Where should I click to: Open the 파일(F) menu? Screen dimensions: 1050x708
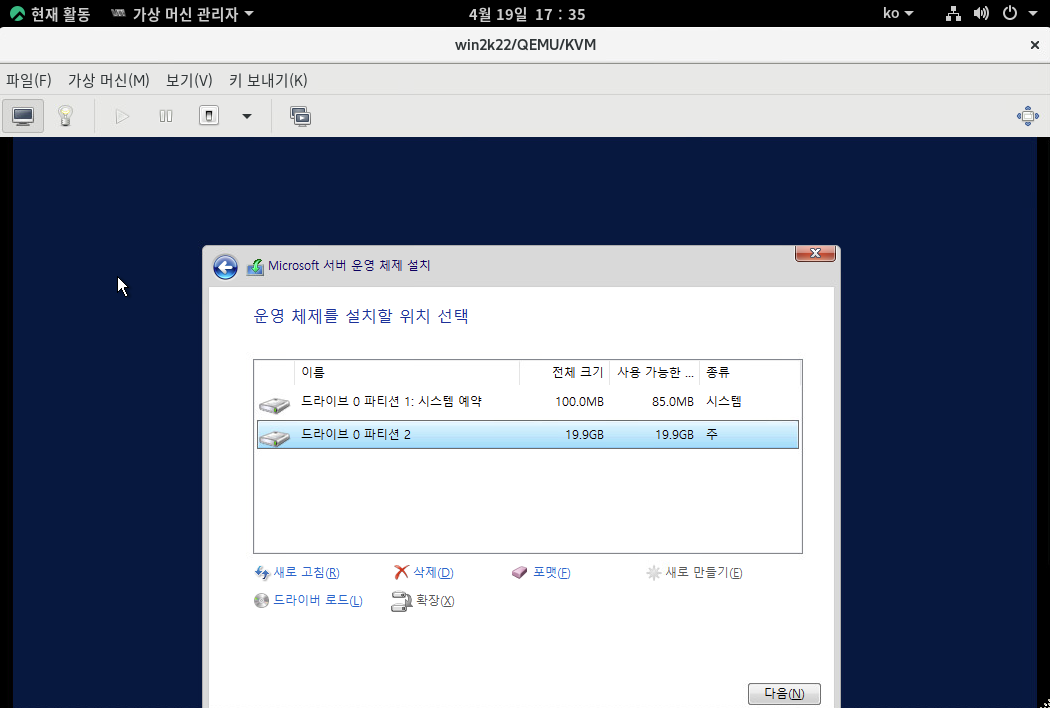(x=29, y=80)
